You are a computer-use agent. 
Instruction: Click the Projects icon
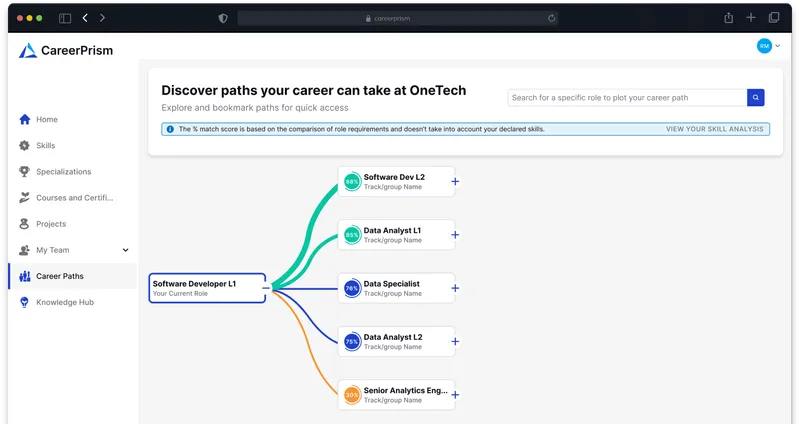pos(24,223)
